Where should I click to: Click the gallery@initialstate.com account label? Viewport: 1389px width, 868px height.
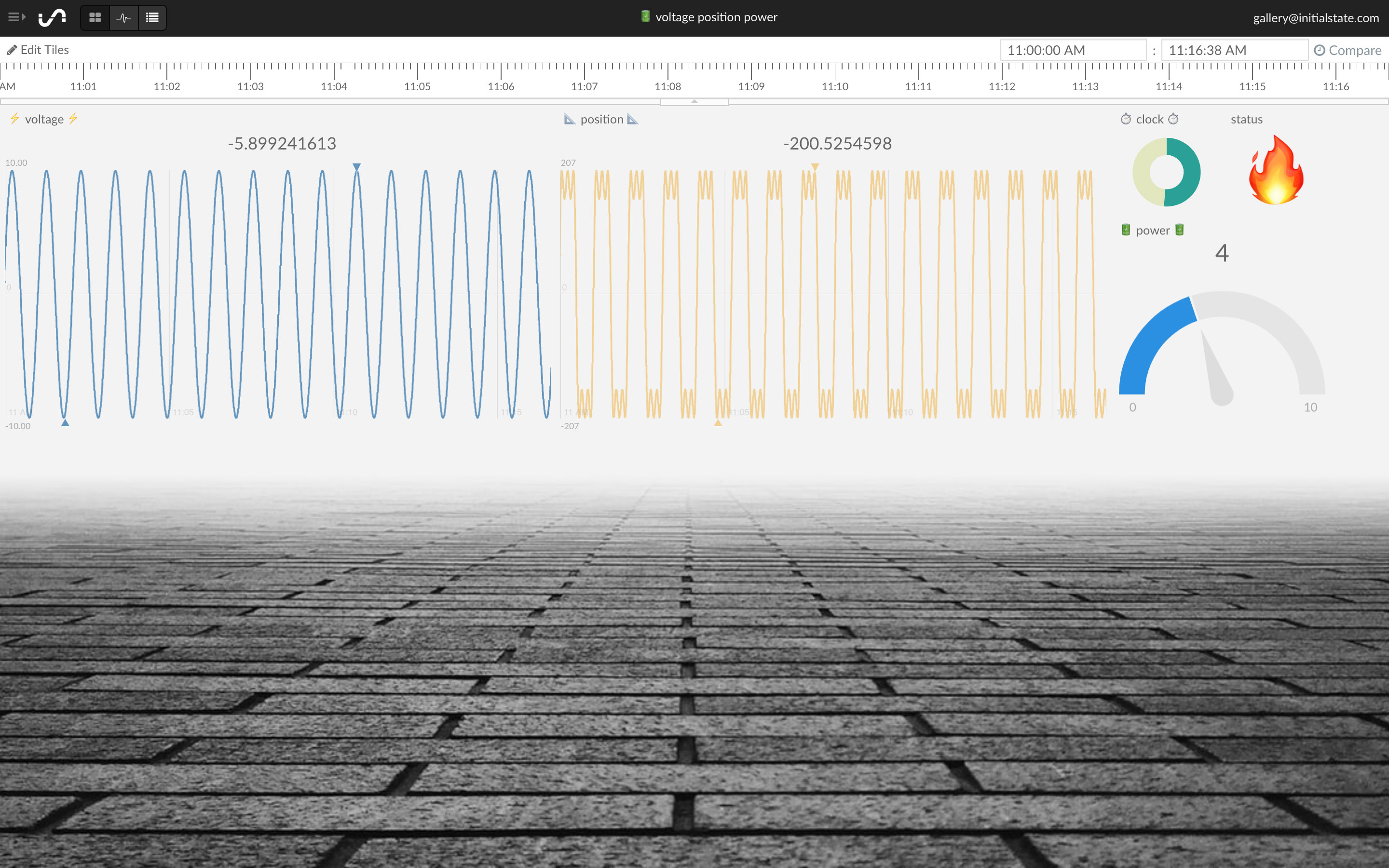click(x=1316, y=18)
